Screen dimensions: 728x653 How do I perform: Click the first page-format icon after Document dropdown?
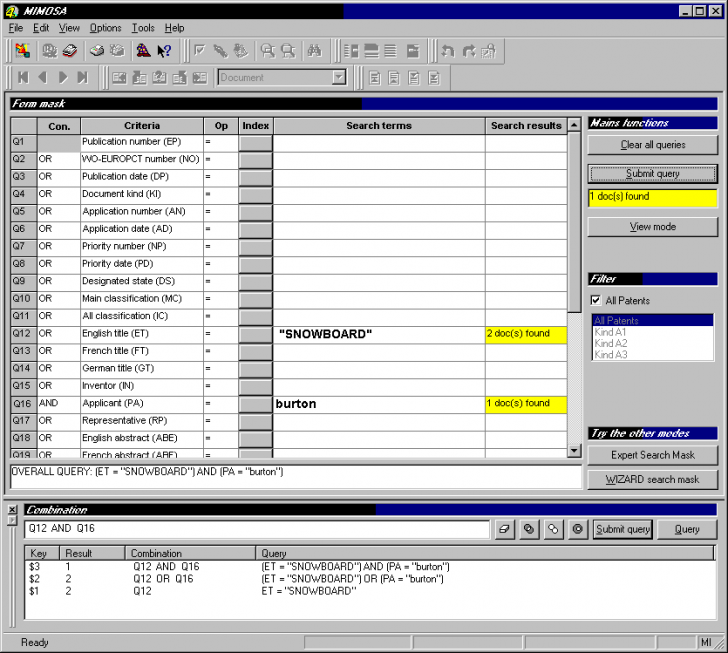[374, 78]
